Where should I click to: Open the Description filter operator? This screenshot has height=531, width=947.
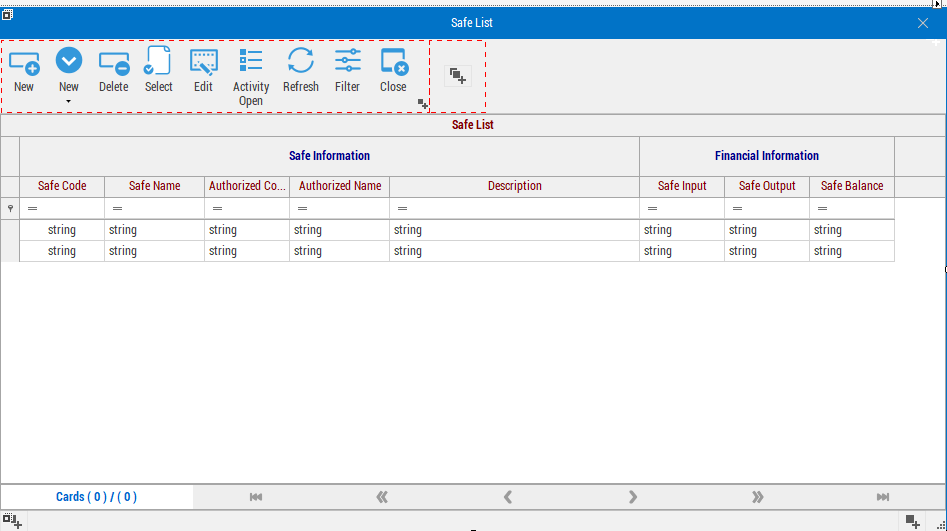(402, 208)
